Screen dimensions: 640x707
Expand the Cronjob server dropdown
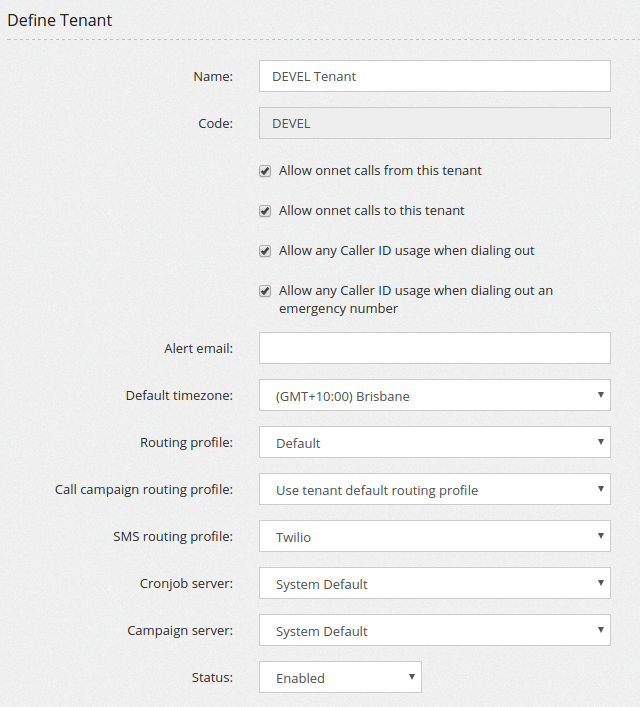click(x=434, y=583)
